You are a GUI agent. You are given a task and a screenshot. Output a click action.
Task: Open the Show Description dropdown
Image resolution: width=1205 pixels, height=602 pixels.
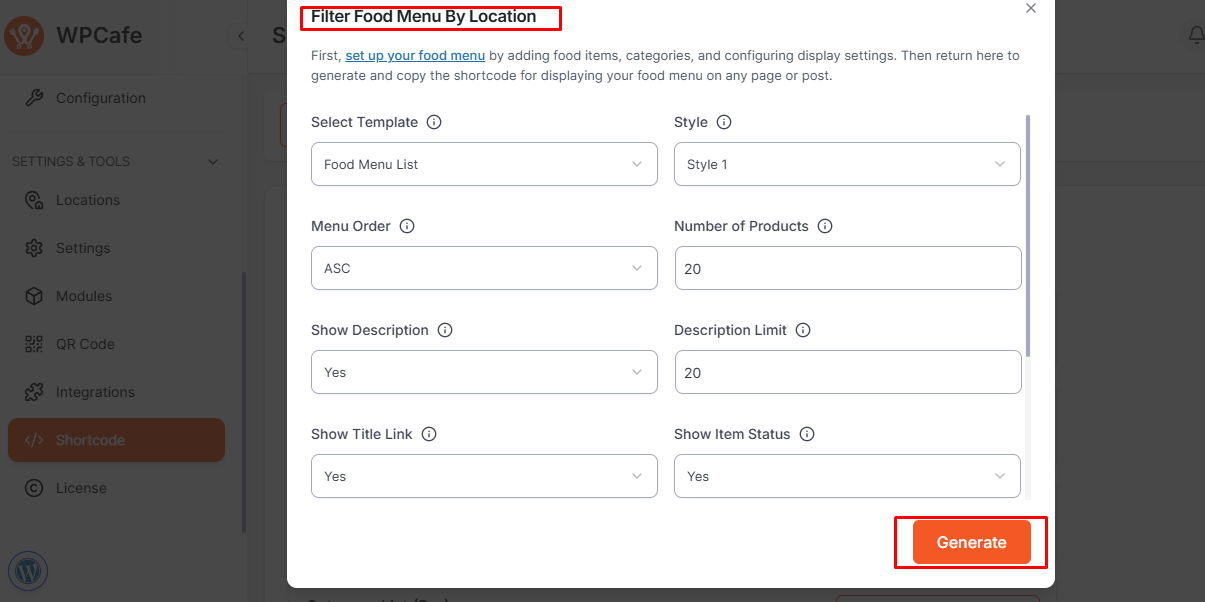click(484, 372)
